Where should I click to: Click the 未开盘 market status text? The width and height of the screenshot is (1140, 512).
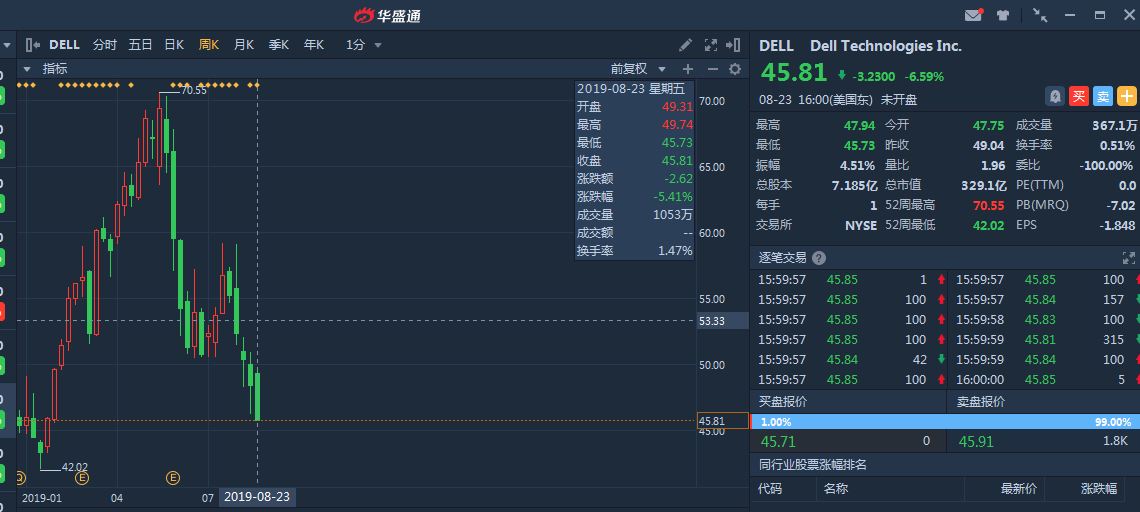(x=899, y=99)
